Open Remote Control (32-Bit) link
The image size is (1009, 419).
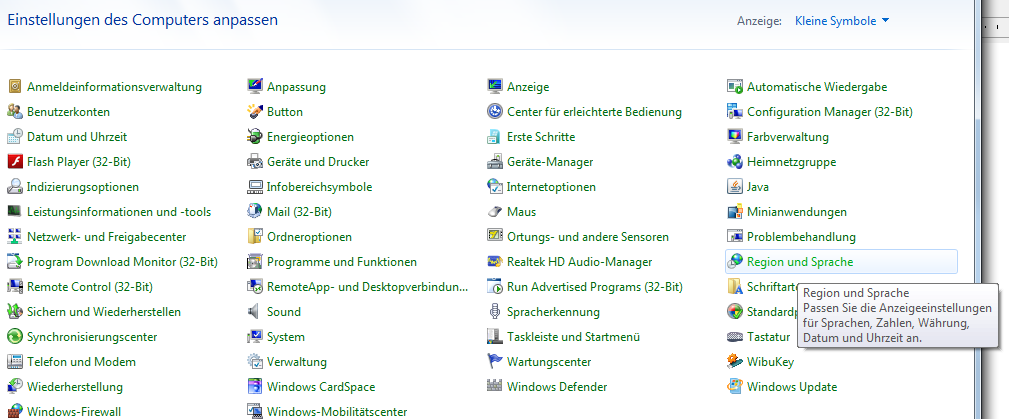point(90,286)
